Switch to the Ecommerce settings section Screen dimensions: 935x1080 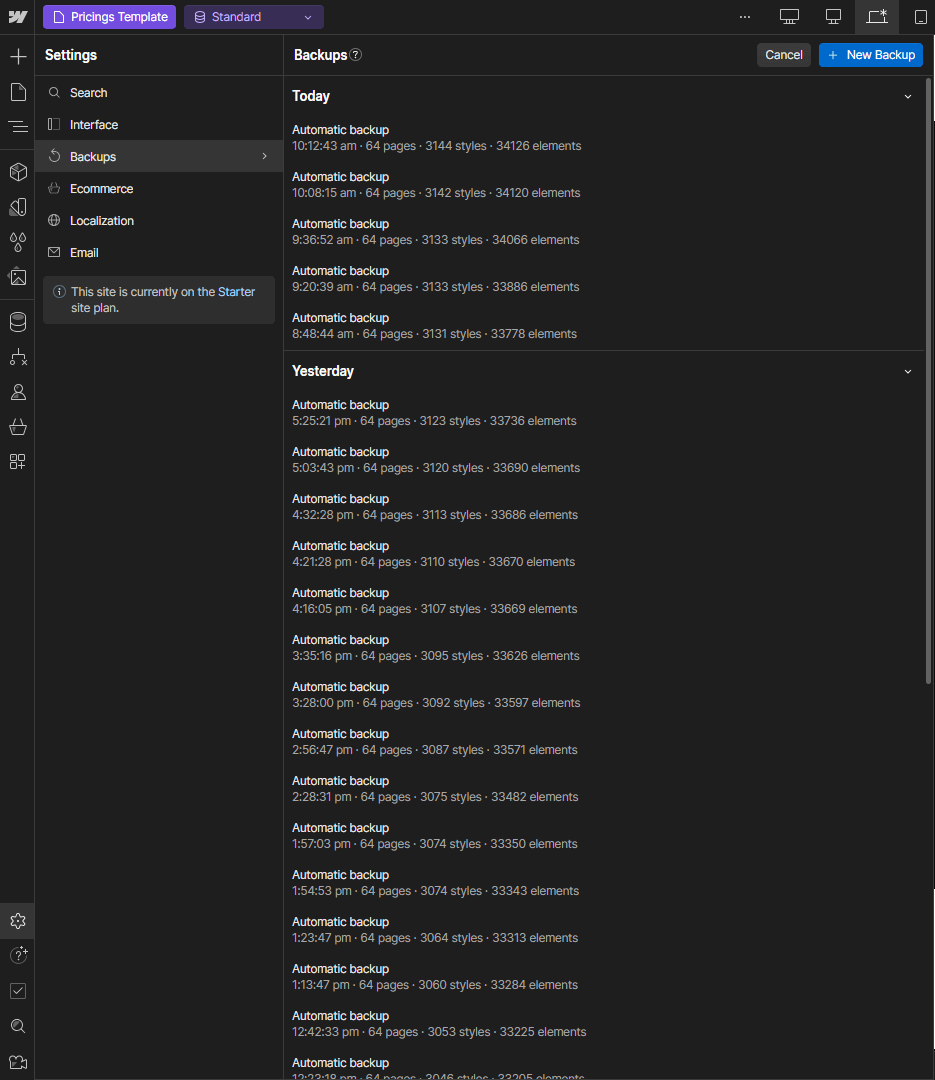click(102, 188)
